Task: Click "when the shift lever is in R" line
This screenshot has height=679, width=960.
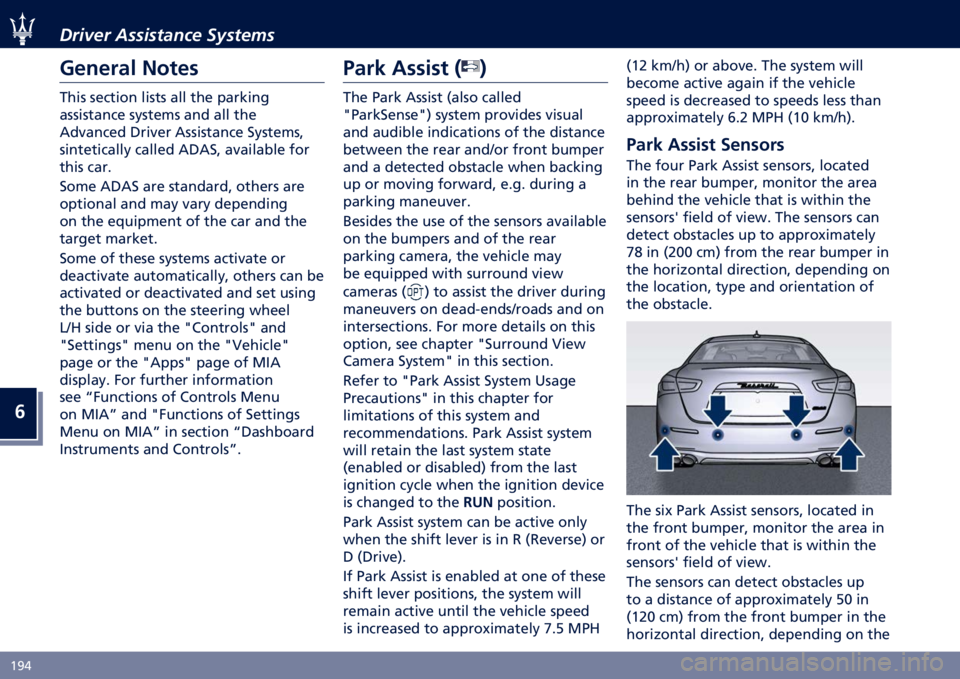Action: click(473, 540)
